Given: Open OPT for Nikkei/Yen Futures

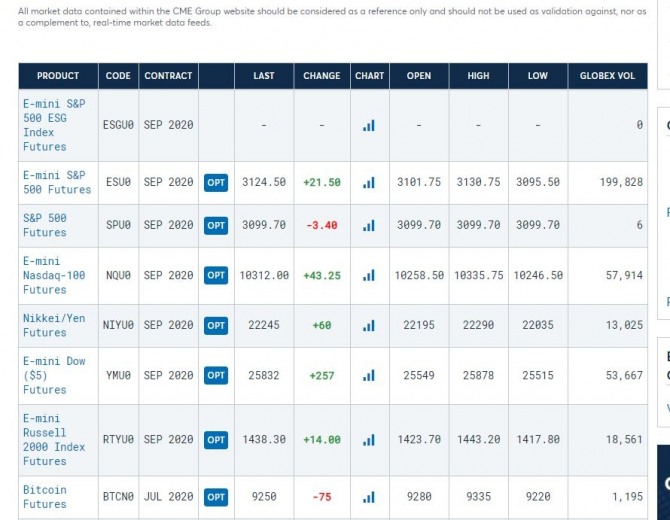Looking at the screenshot, I should tap(216, 325).
